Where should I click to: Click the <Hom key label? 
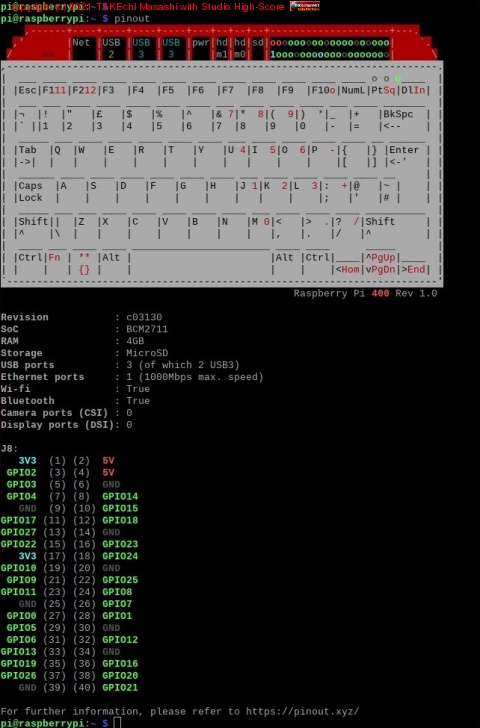click(x=347, y=269)
